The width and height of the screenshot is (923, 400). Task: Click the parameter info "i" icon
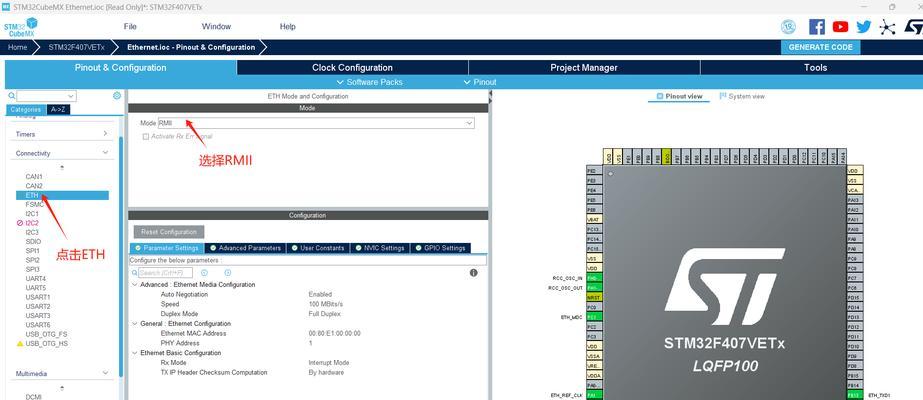pos(473,273)
